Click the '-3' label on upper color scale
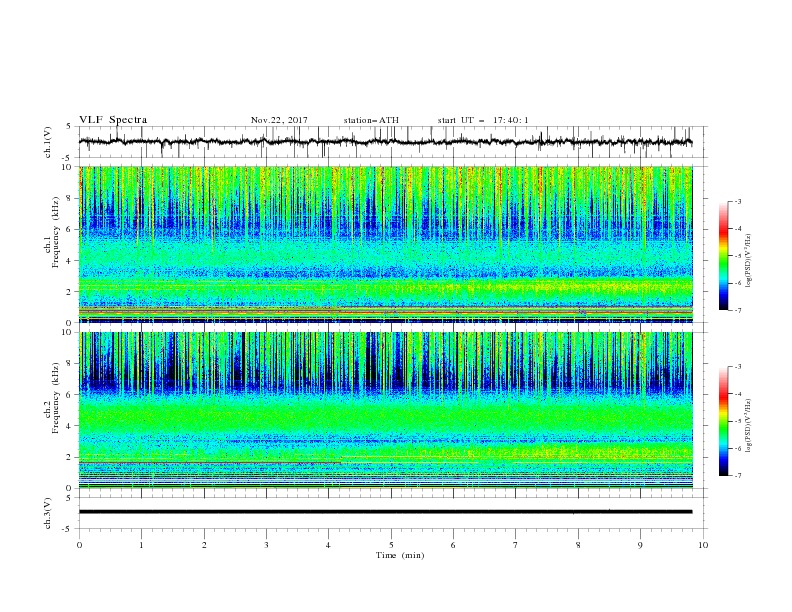The width and height of the screenshot is (792, 612). point(737,201)
